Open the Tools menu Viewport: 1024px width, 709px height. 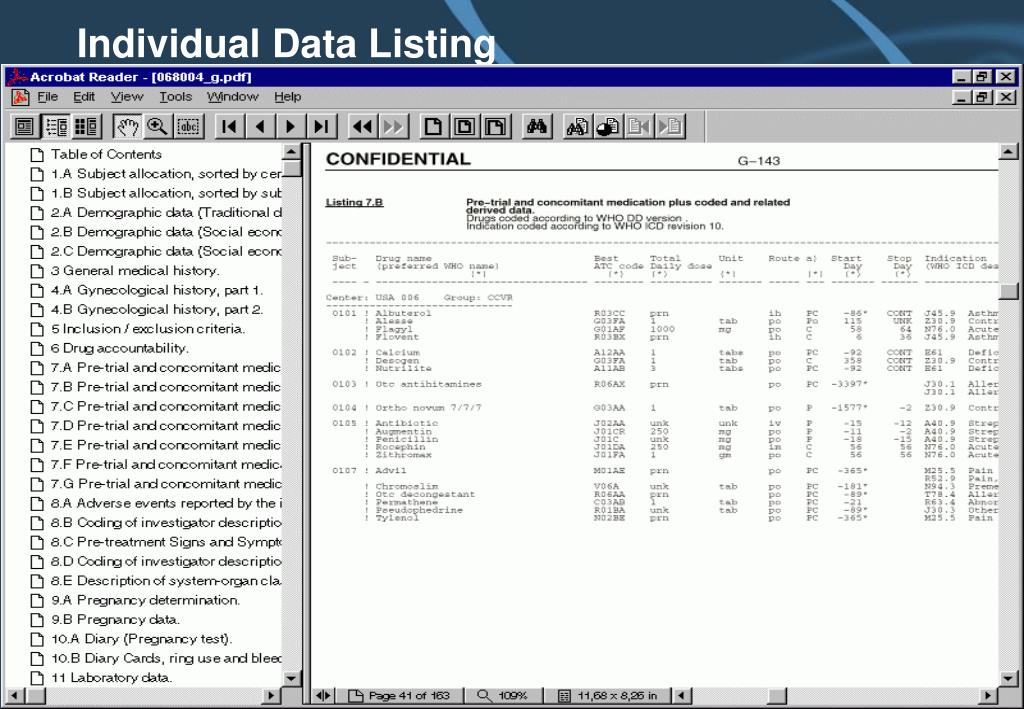click(176, 97)
